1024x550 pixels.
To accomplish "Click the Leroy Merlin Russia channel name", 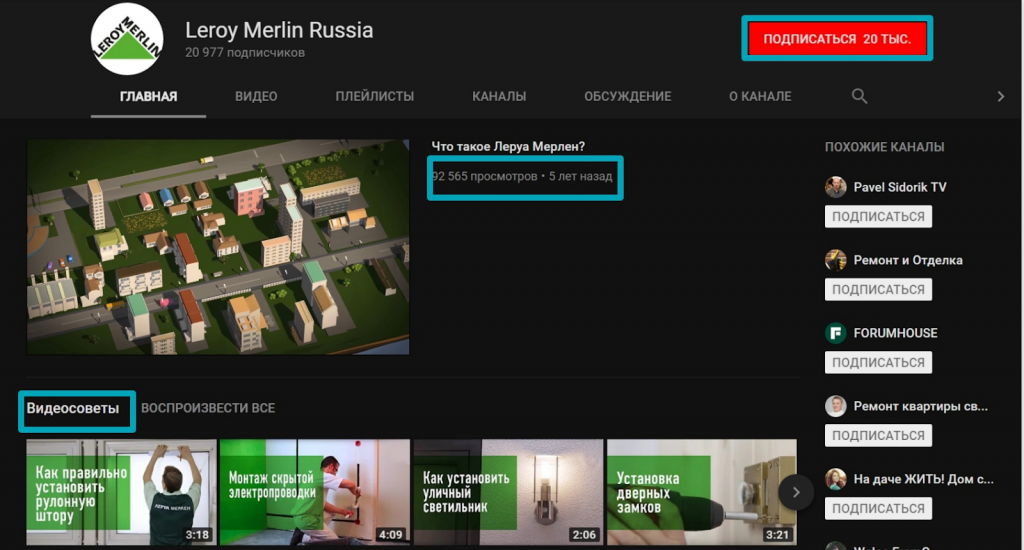I will point(279,30).
